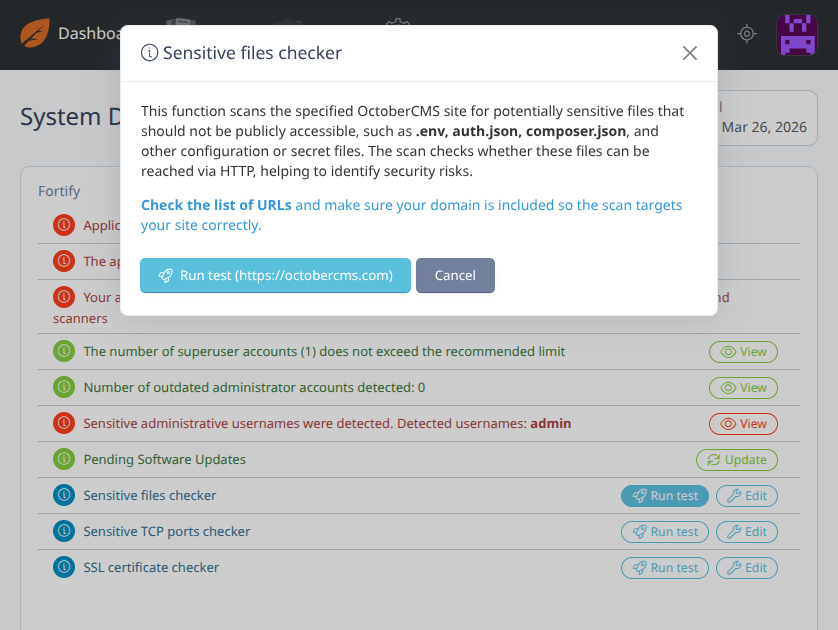This screenshot has width=838, height=630.
Task: Click the blue Sensitive TCP ports status icon
Action: (x=64, y=532)
